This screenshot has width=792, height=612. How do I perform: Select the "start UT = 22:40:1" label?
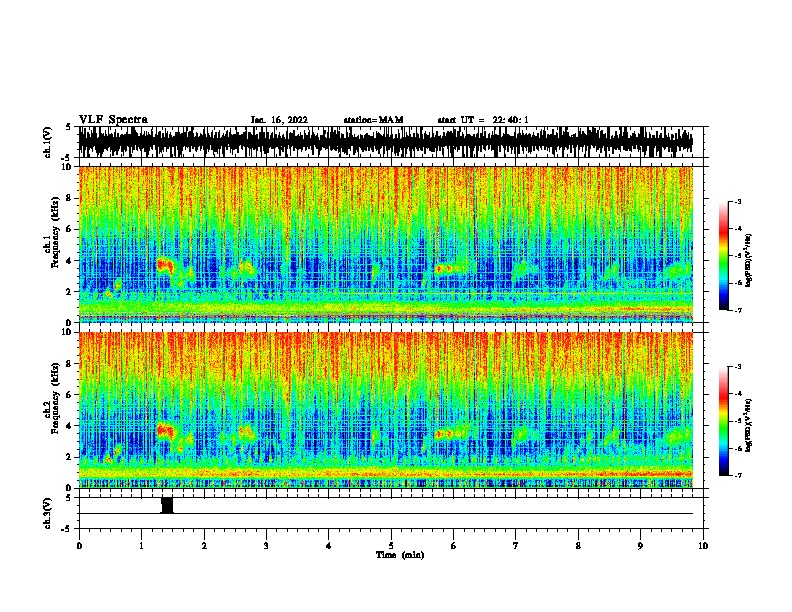[483, 120]
